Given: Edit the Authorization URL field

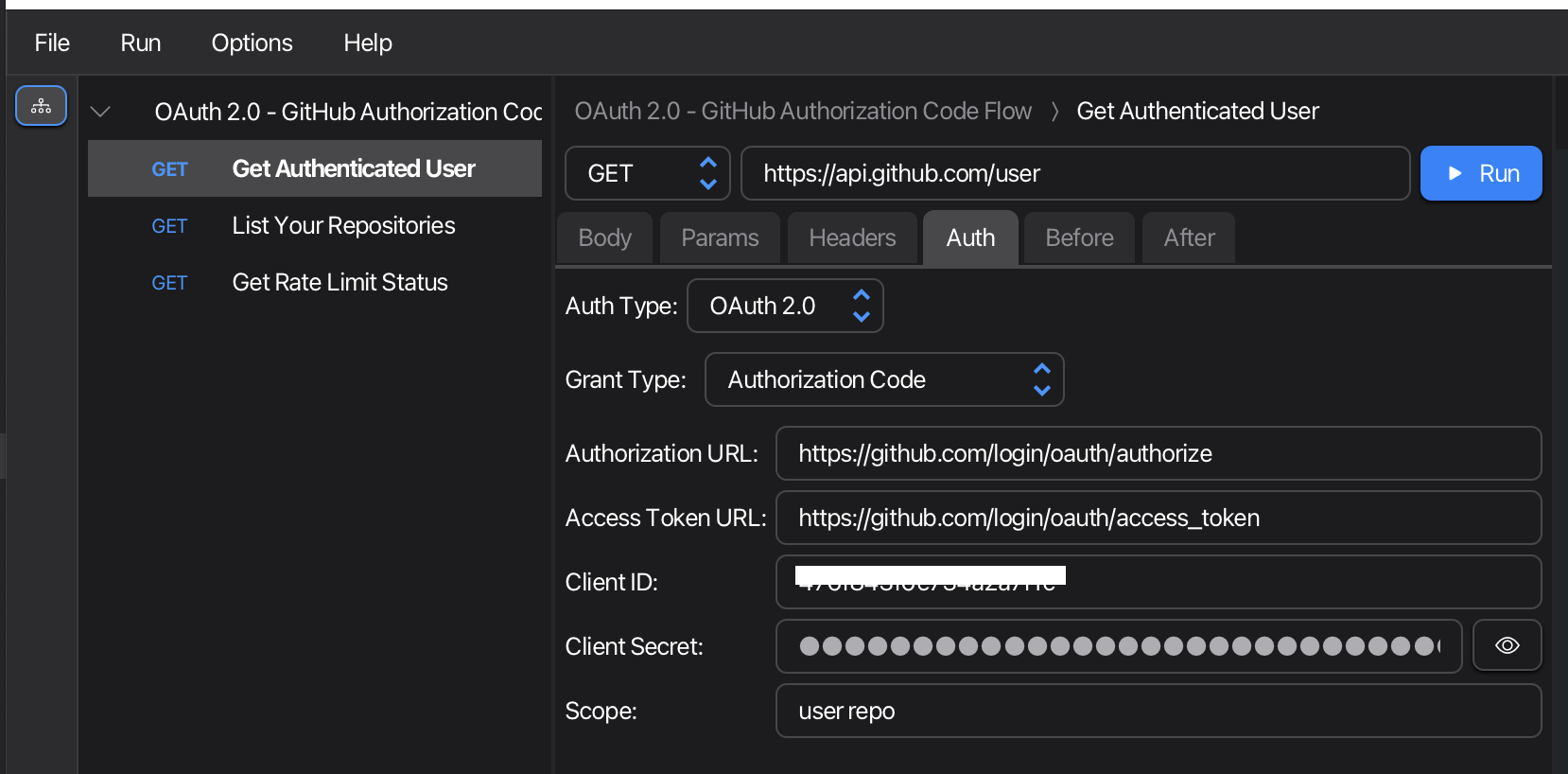Looking at the screenshot, I should pyautogui.click(x=1159, y=453).
